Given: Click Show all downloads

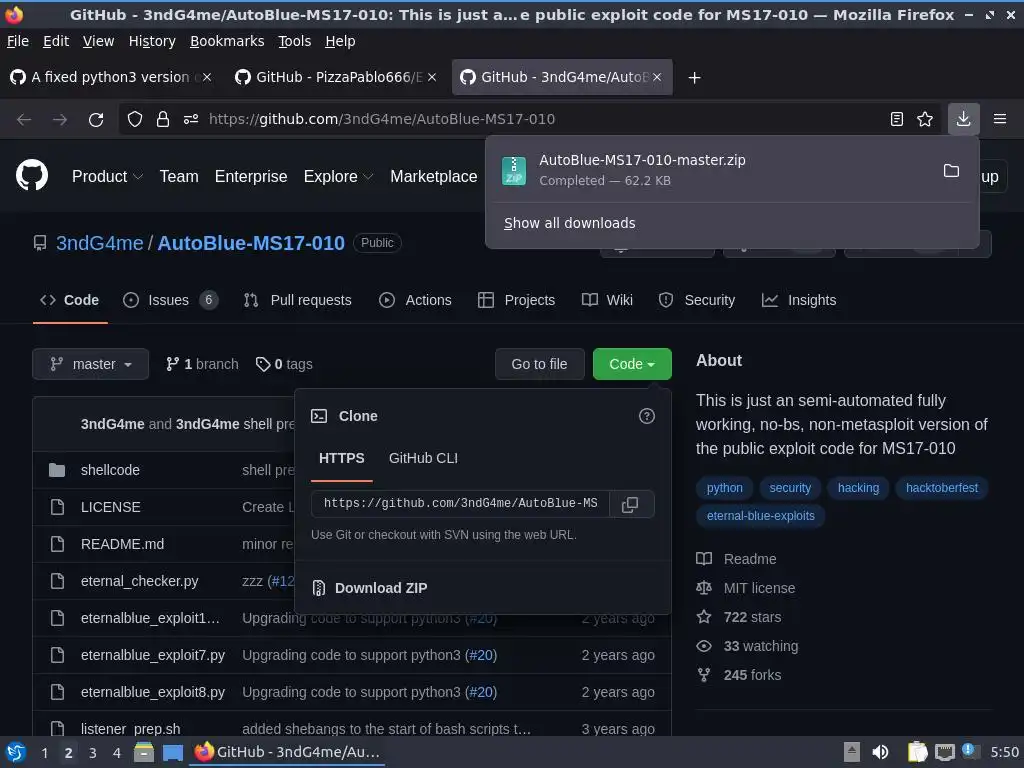Looking at the screenshot, I should pyautogui.click(x=569, y=223).
